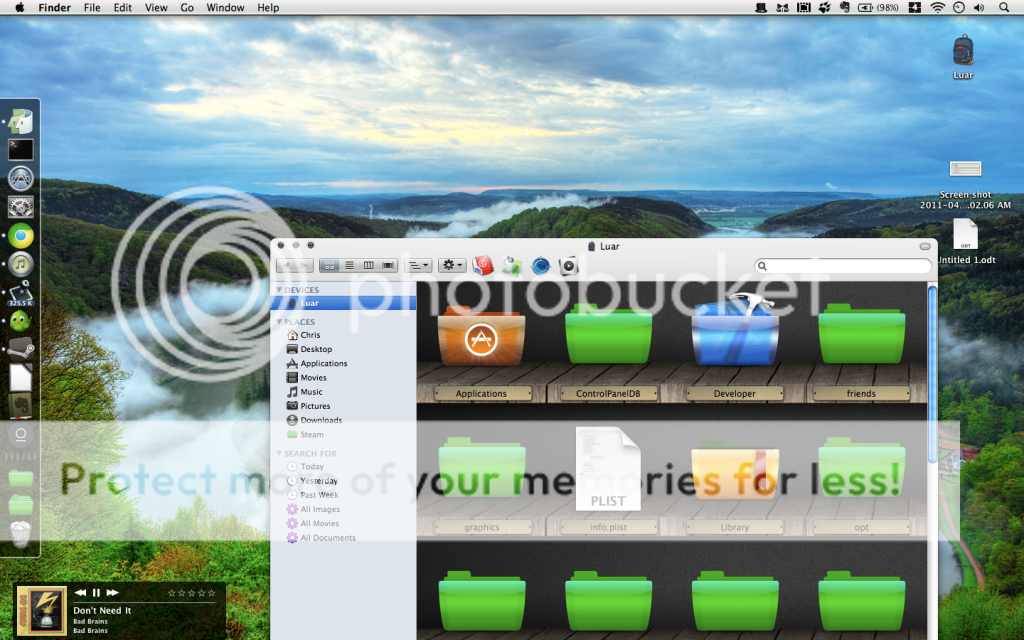Screen dimensions: 1024x640
Task: Open the Go menu
Action: tap(187, 7)
